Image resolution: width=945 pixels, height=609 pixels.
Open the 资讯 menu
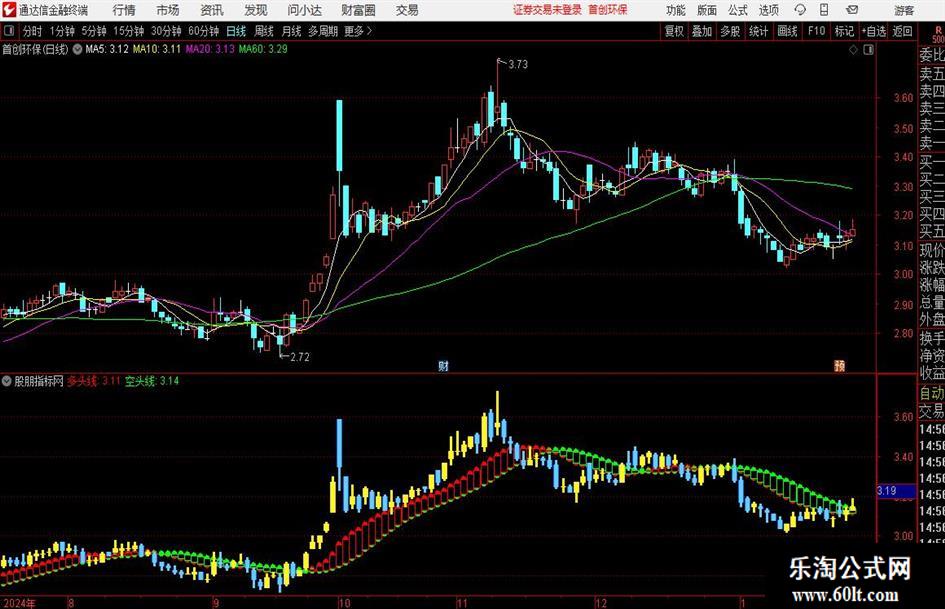212,10
